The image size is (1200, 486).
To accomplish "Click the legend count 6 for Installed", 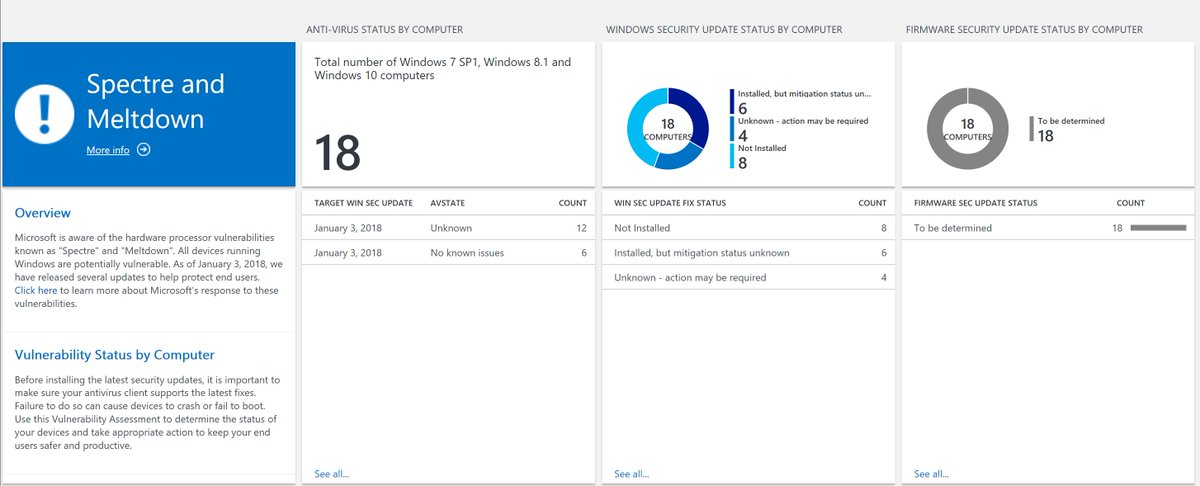I will coord(742,108).
